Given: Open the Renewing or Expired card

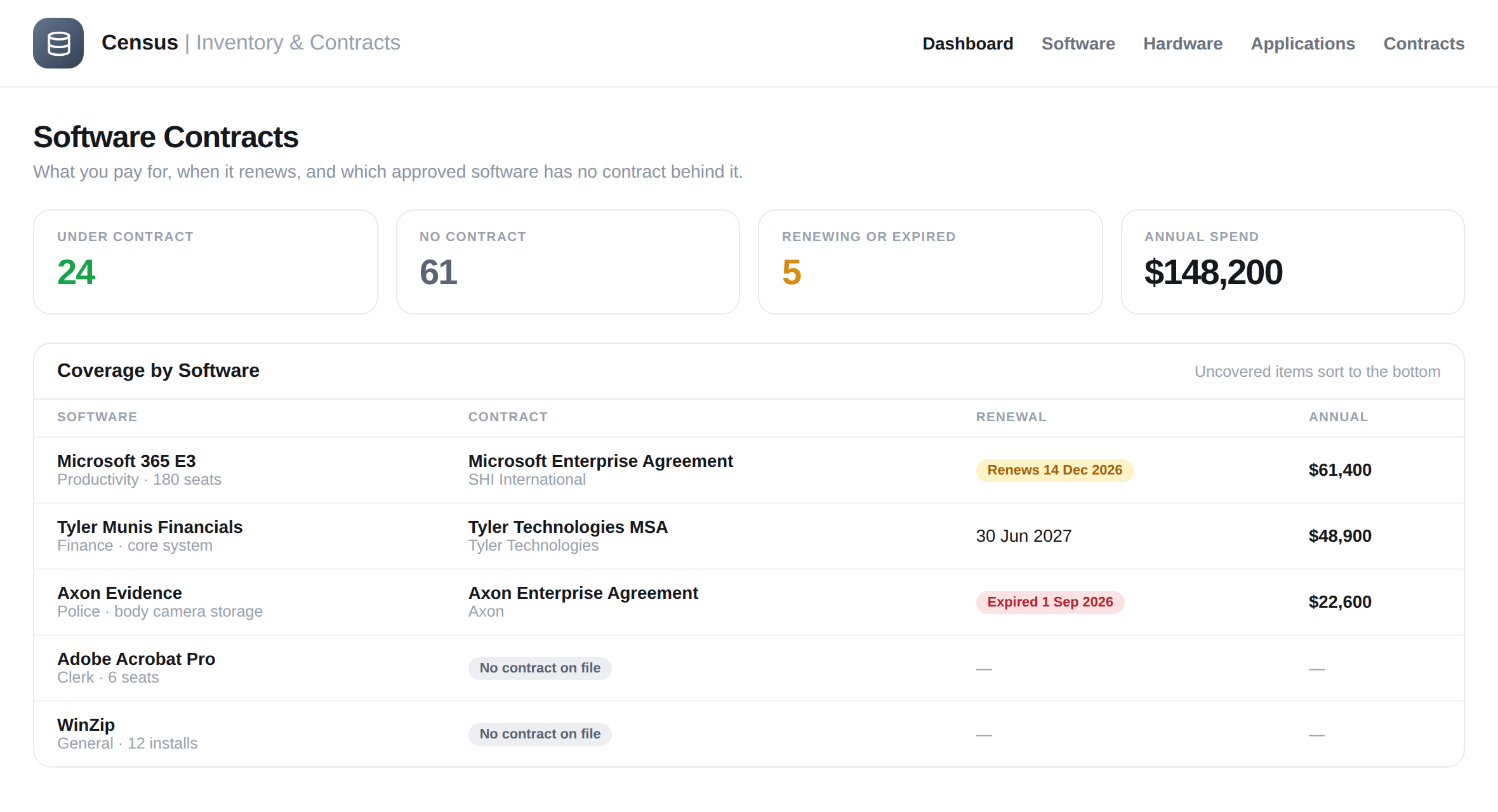Looking at the screenshot, I should (931, 262).
